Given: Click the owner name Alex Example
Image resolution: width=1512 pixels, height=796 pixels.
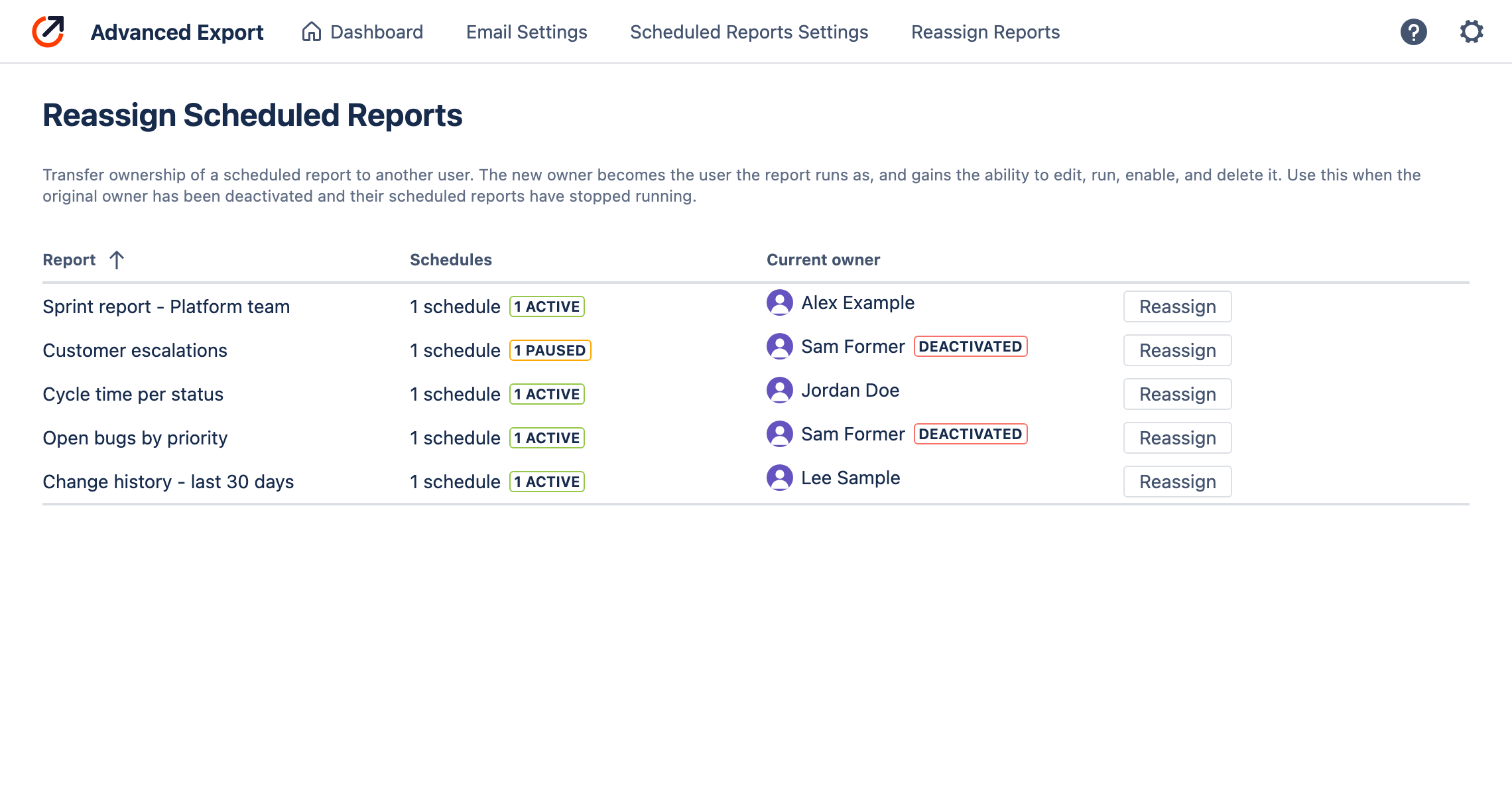Looking at the screenshot, I should pyautogui.click(x=857, y=302).
